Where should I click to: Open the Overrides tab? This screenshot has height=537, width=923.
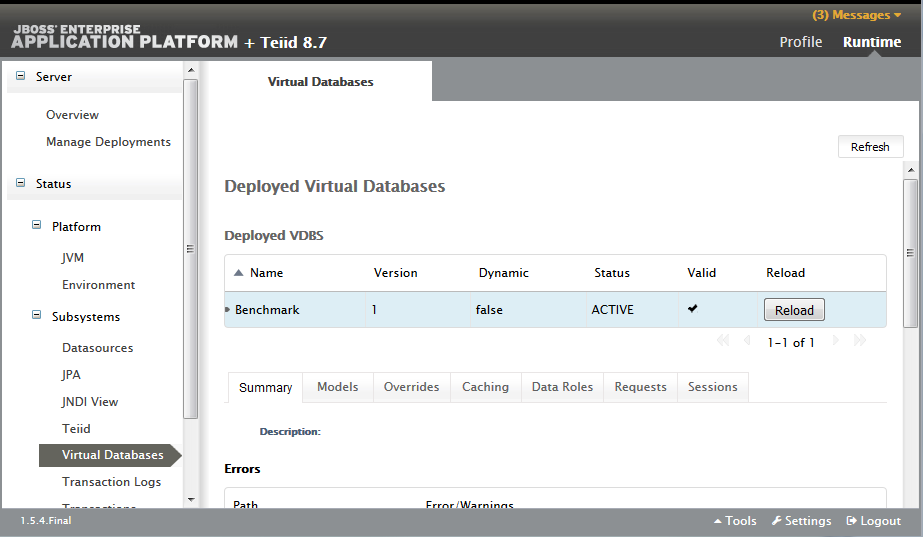pos(411,387)
